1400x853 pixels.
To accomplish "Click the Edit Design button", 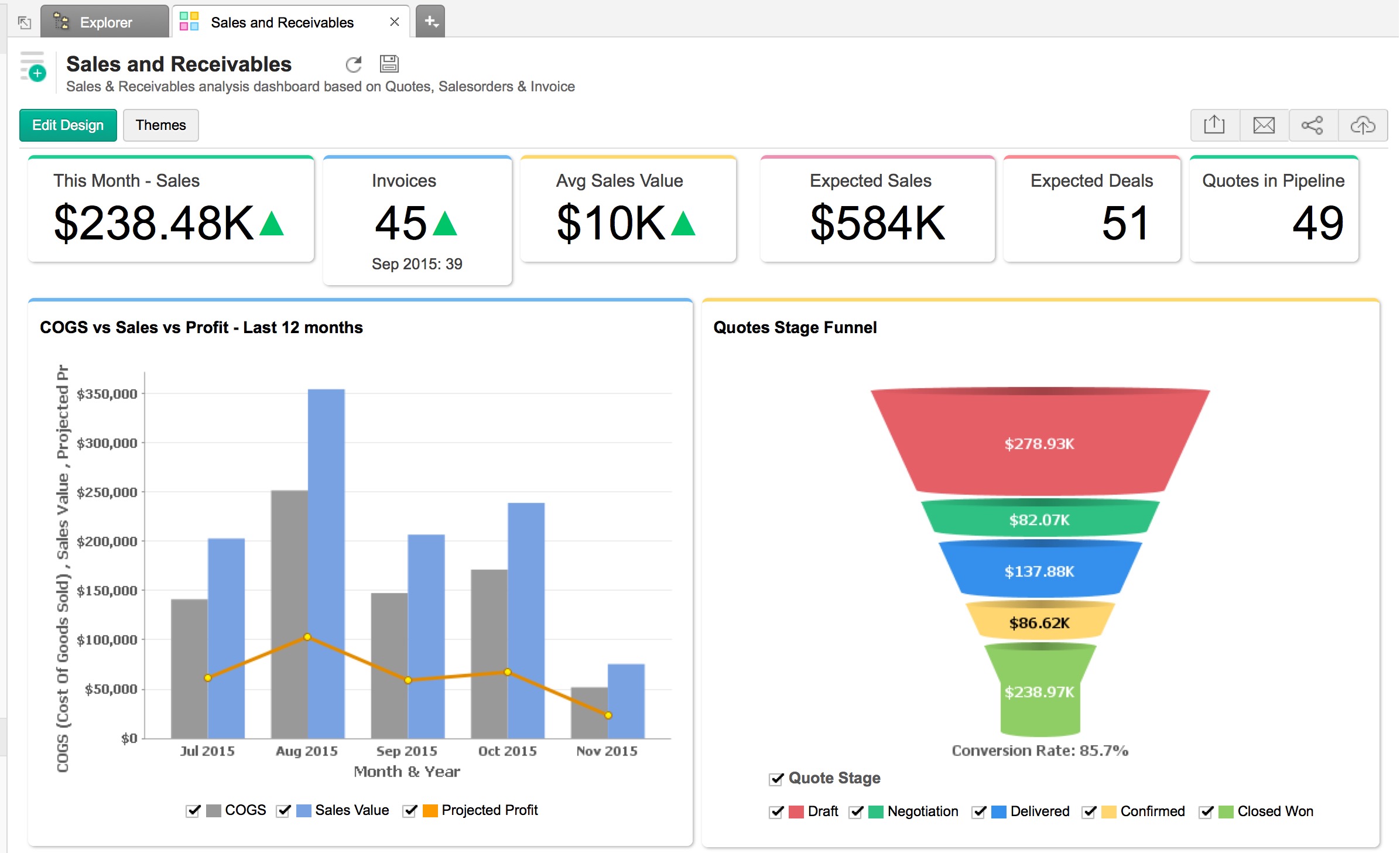I will (x=68, y=125).
